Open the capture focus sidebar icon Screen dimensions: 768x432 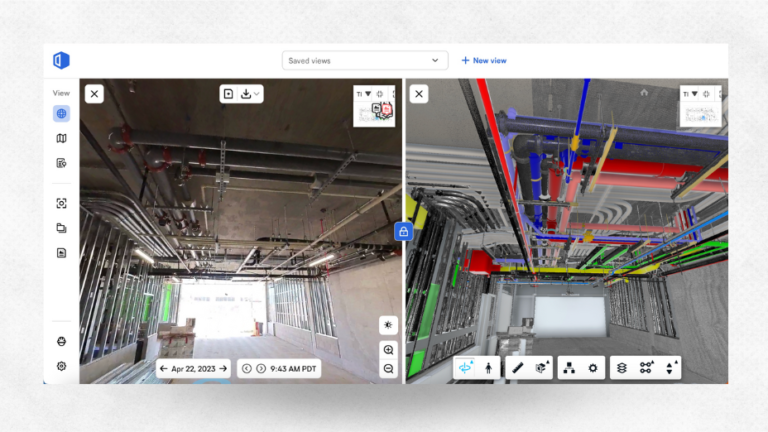tap(61, 203)
